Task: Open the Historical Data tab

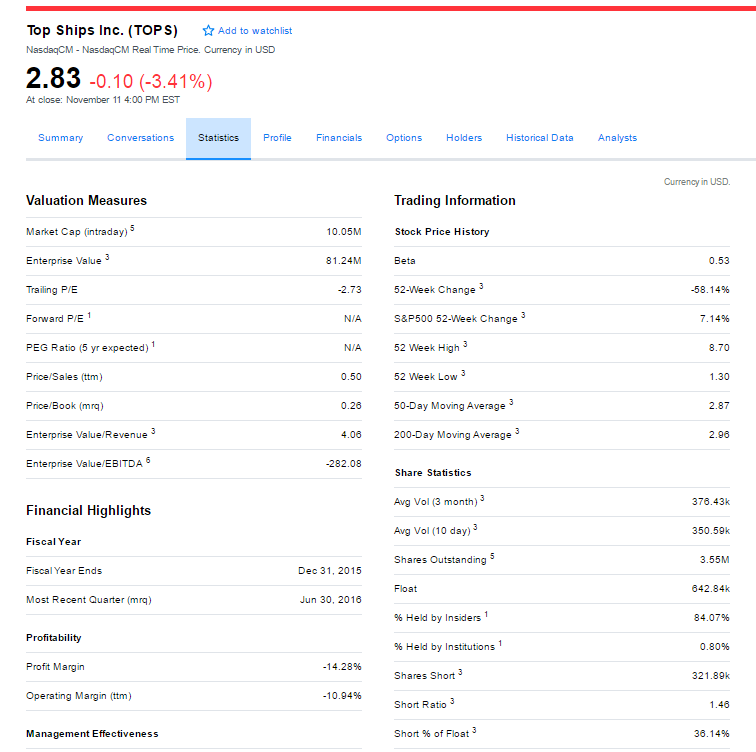Action: tap(539, 138)
